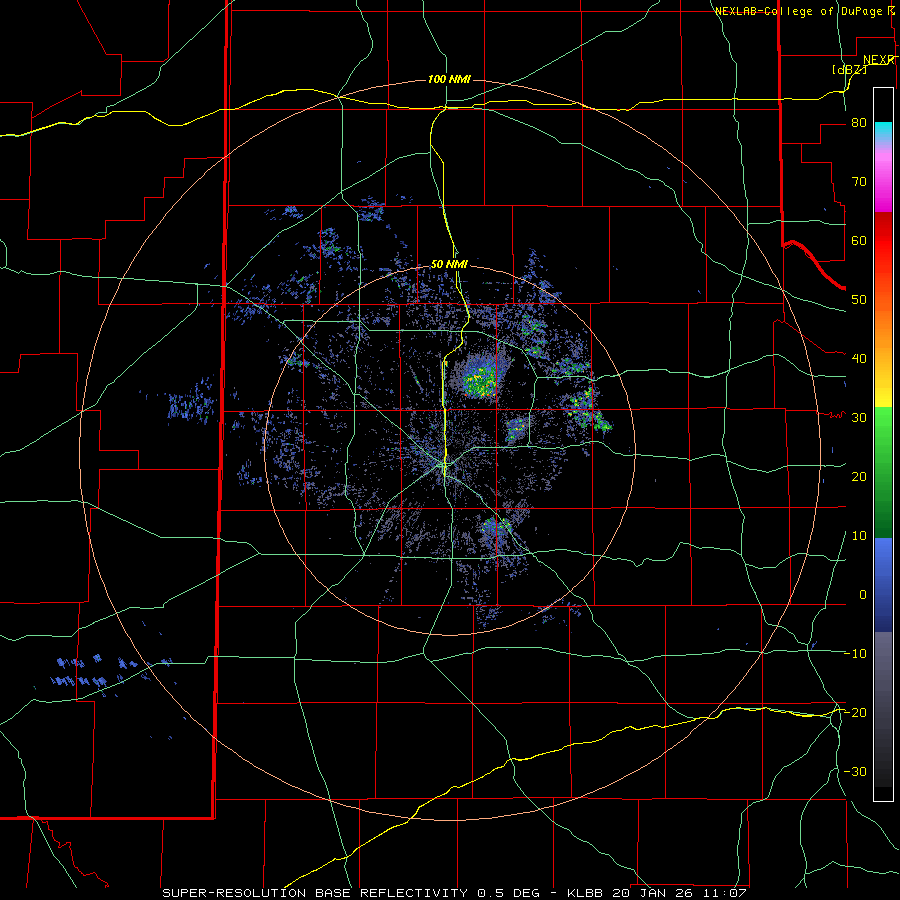Screen dimensions: 900x900
Task: Click the 50 value on the dBZ scale
Action: click(859, 300)
